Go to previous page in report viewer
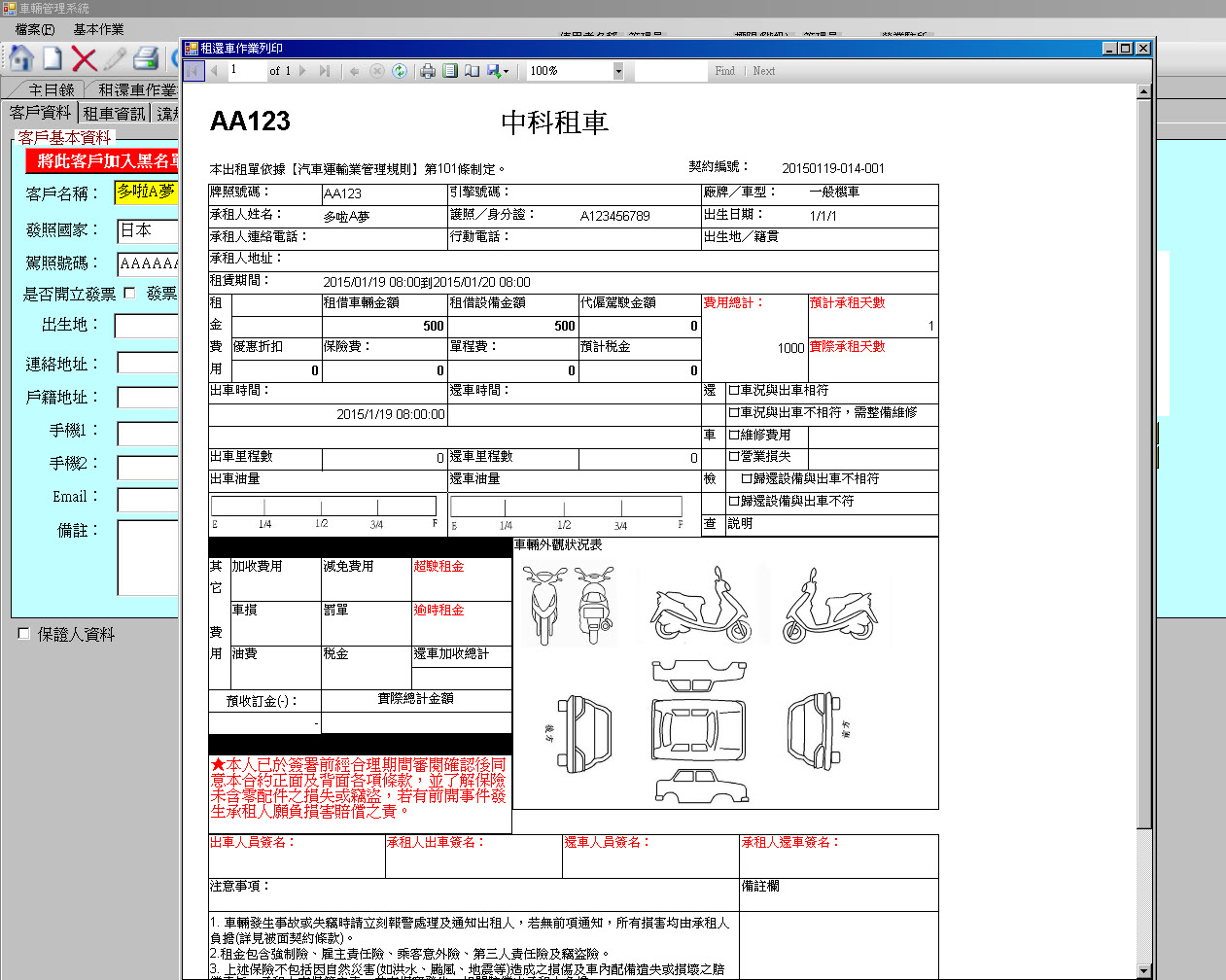1226x980 pixels. [214, 71]
